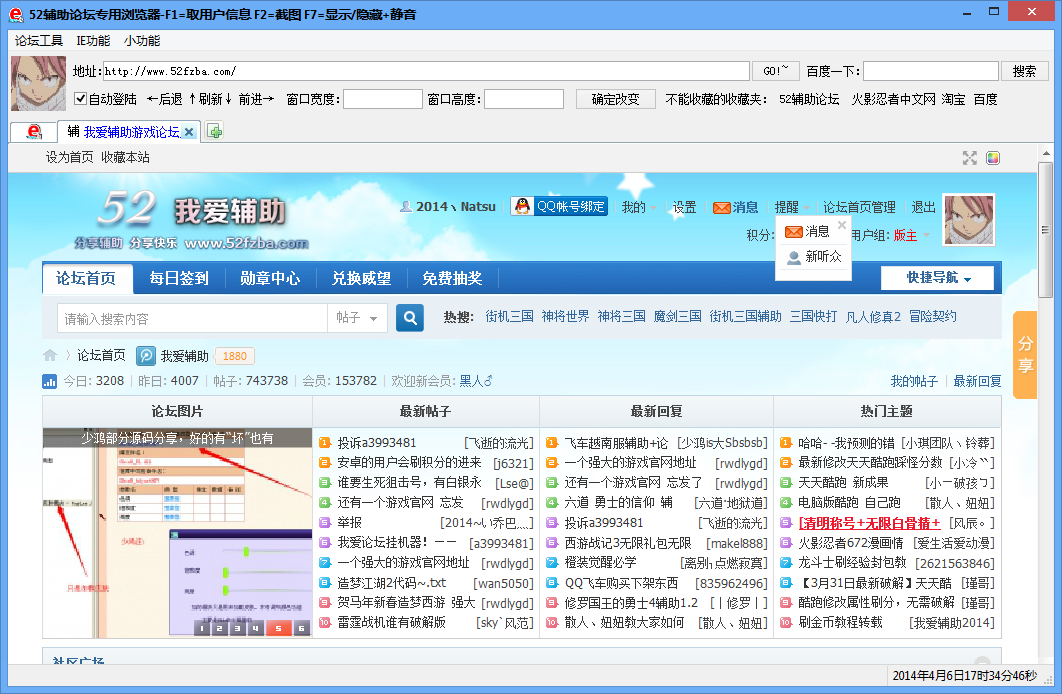Click the user avatar beside the address bar
Image resolution: width=1062 pixels, height=694 pixels.
pyautogui.click(x=39, y=84)
